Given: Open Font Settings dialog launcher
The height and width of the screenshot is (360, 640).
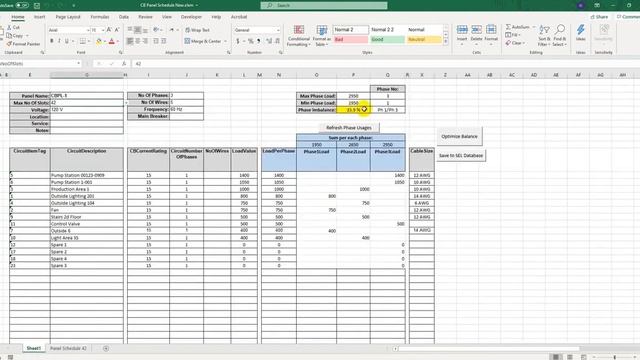Looking at the screenshot, I should point(120,53).
